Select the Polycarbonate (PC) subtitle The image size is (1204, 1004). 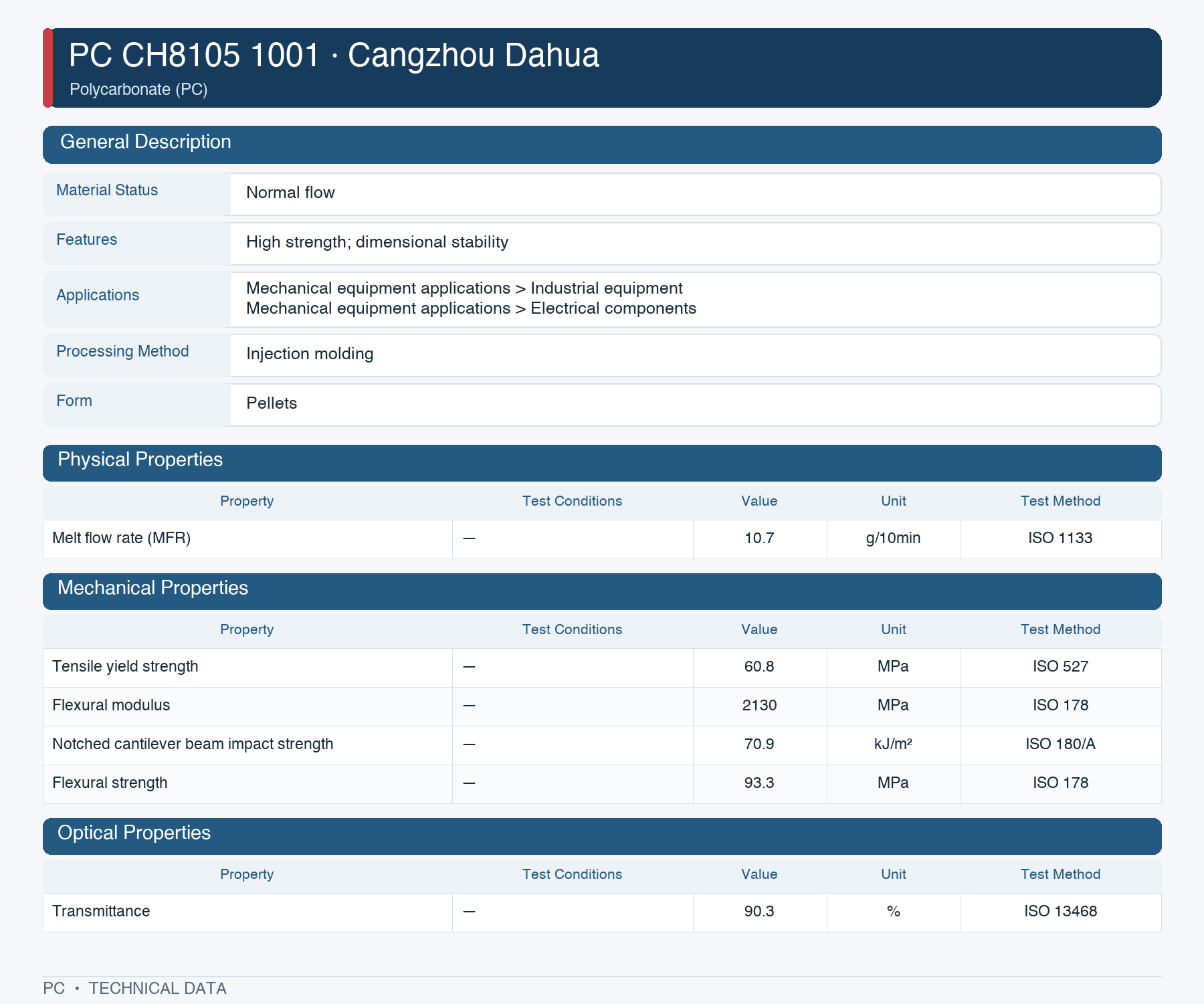click(x=138, y=90)
